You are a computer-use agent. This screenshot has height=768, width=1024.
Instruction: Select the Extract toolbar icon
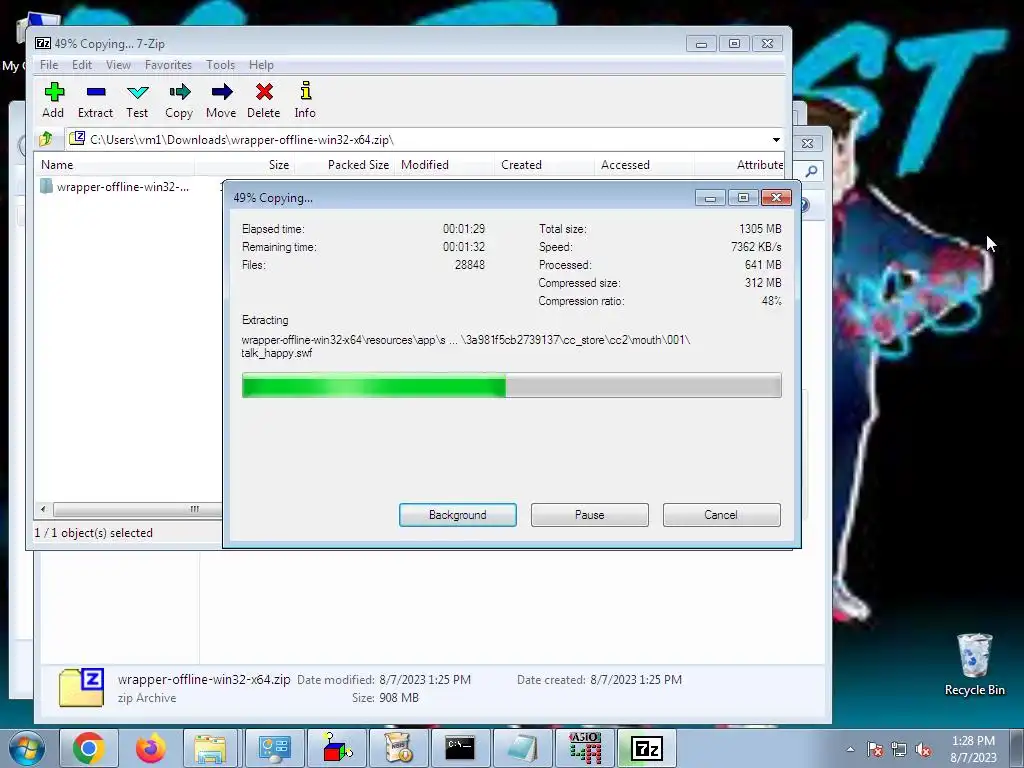[95, 92]
